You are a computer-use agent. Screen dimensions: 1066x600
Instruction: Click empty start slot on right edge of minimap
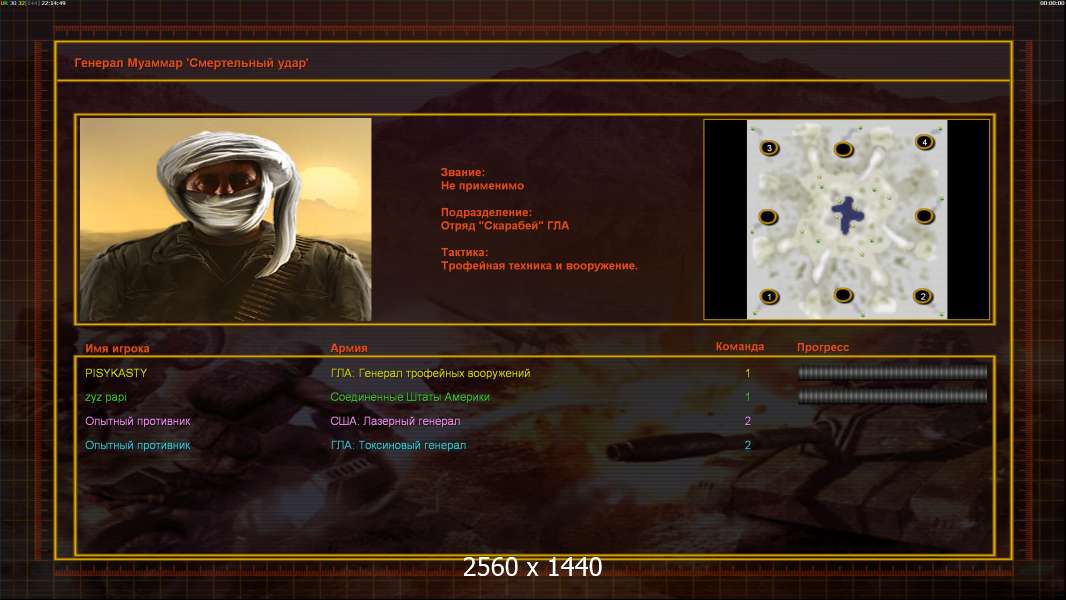point(924,216)
